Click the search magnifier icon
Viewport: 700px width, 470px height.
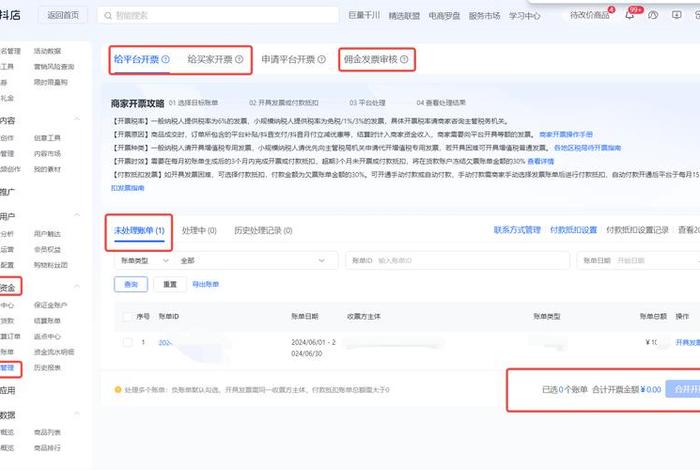pyautogui.click(x=108, y=16)
